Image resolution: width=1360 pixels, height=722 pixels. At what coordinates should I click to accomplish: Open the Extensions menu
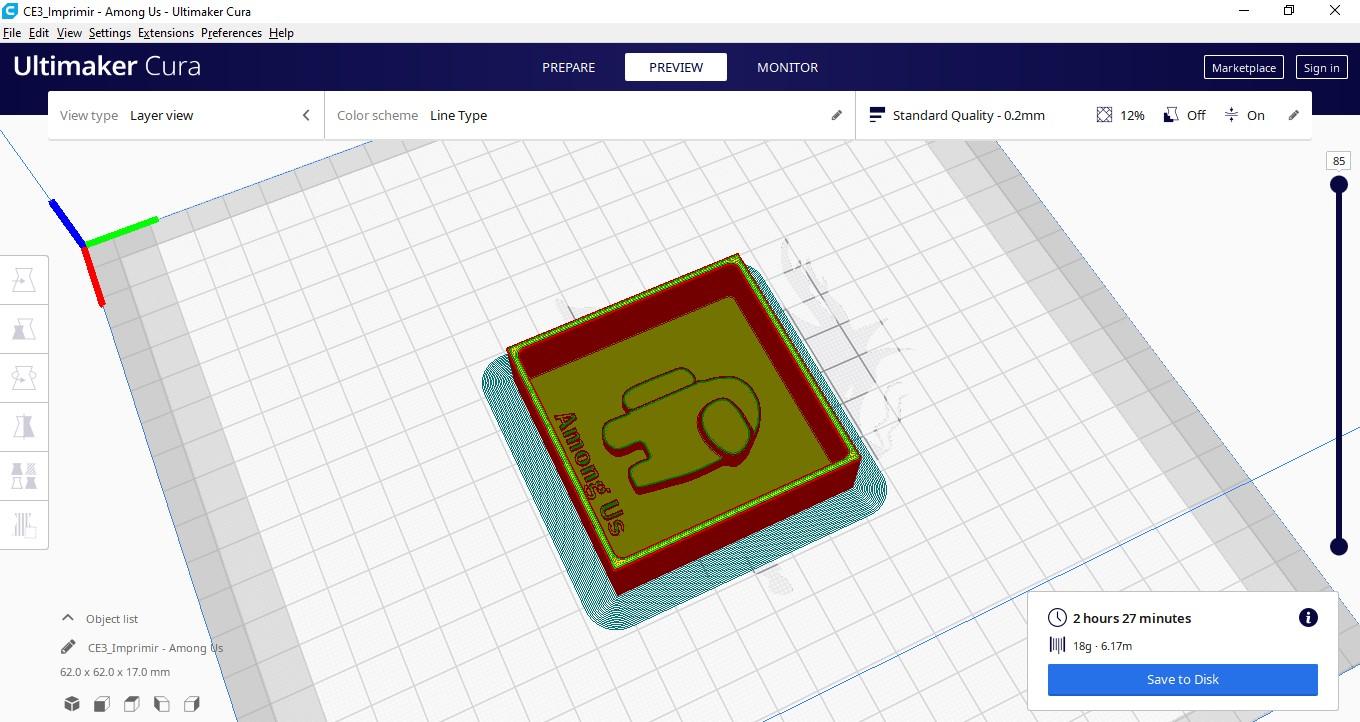[x=166, y=33]
